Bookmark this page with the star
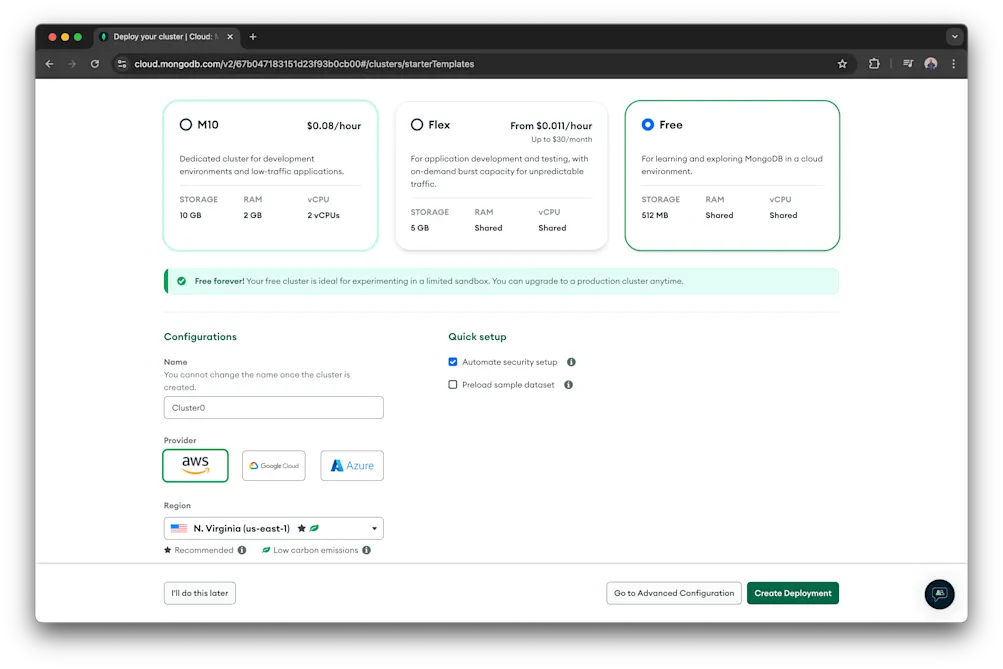Image resolution: width=1003 pixels, height=669 pixels. (x=842, y=64)
